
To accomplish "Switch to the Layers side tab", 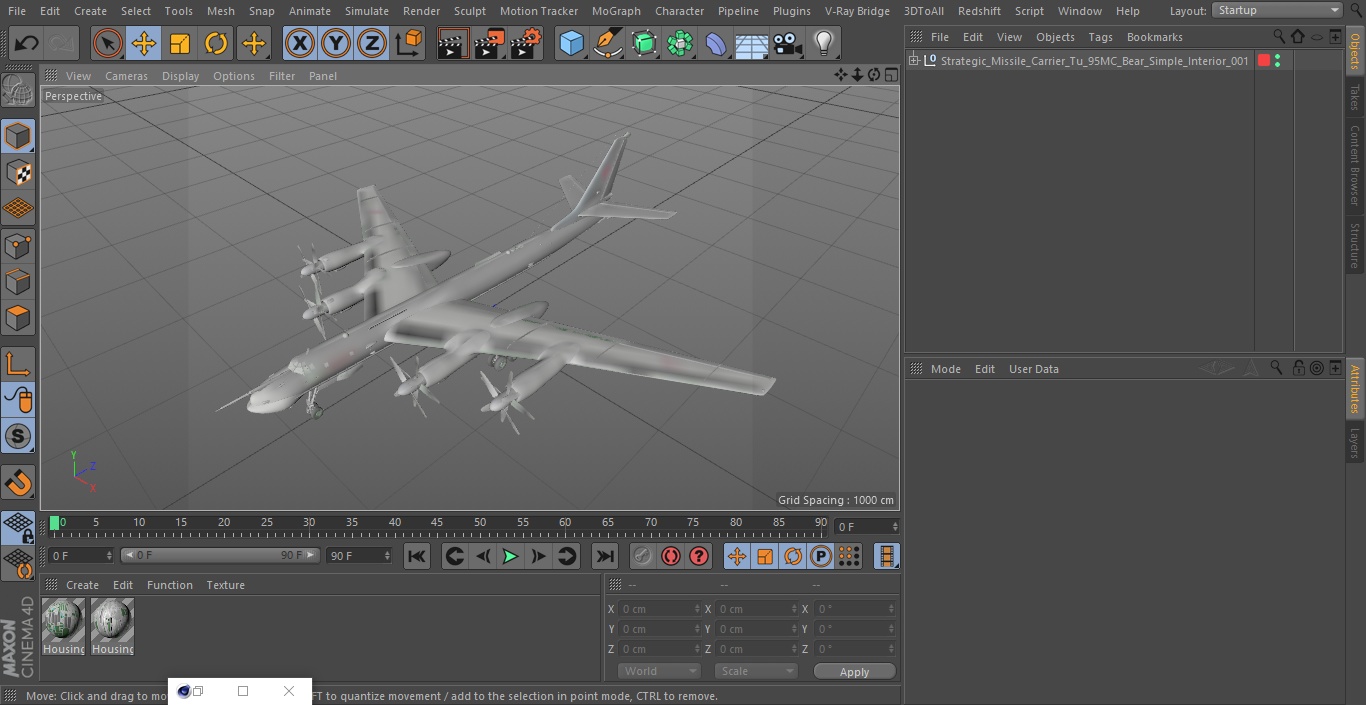I will [x=1355, y=443].
